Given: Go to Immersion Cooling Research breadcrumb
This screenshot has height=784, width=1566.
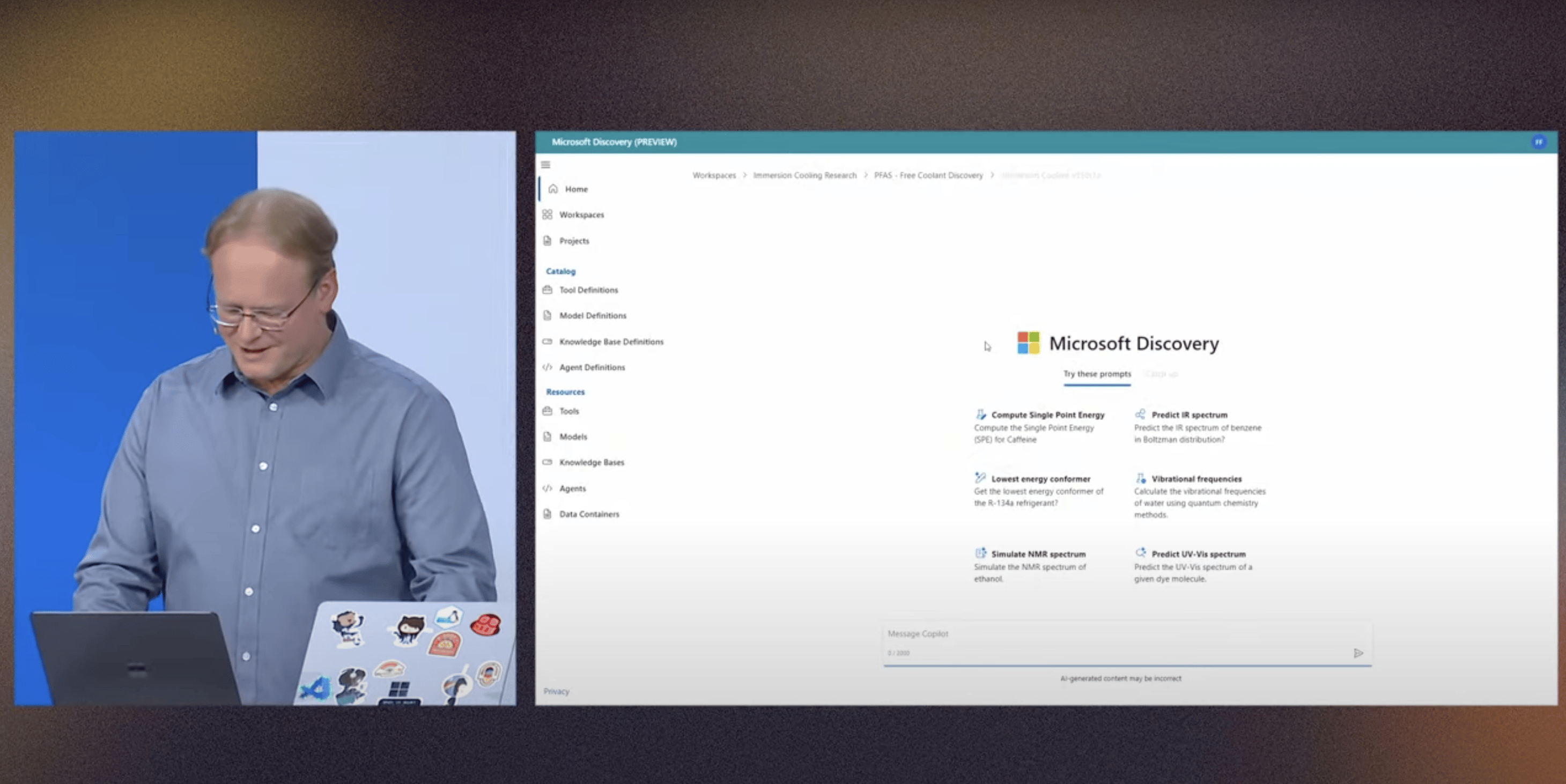Looking at the screenshot, I should click(804, 175).
